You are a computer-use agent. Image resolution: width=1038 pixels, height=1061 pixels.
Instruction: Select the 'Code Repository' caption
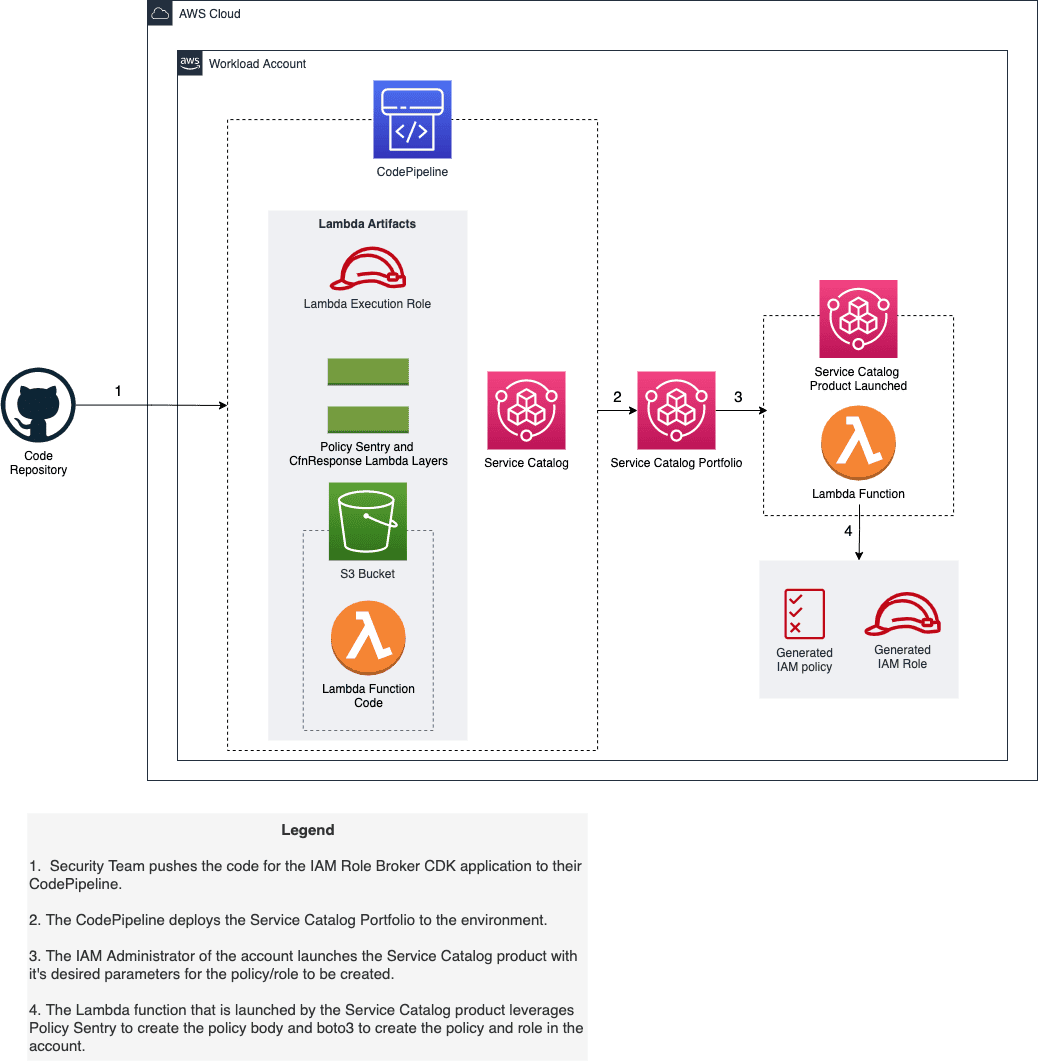(x=38, y=463)
